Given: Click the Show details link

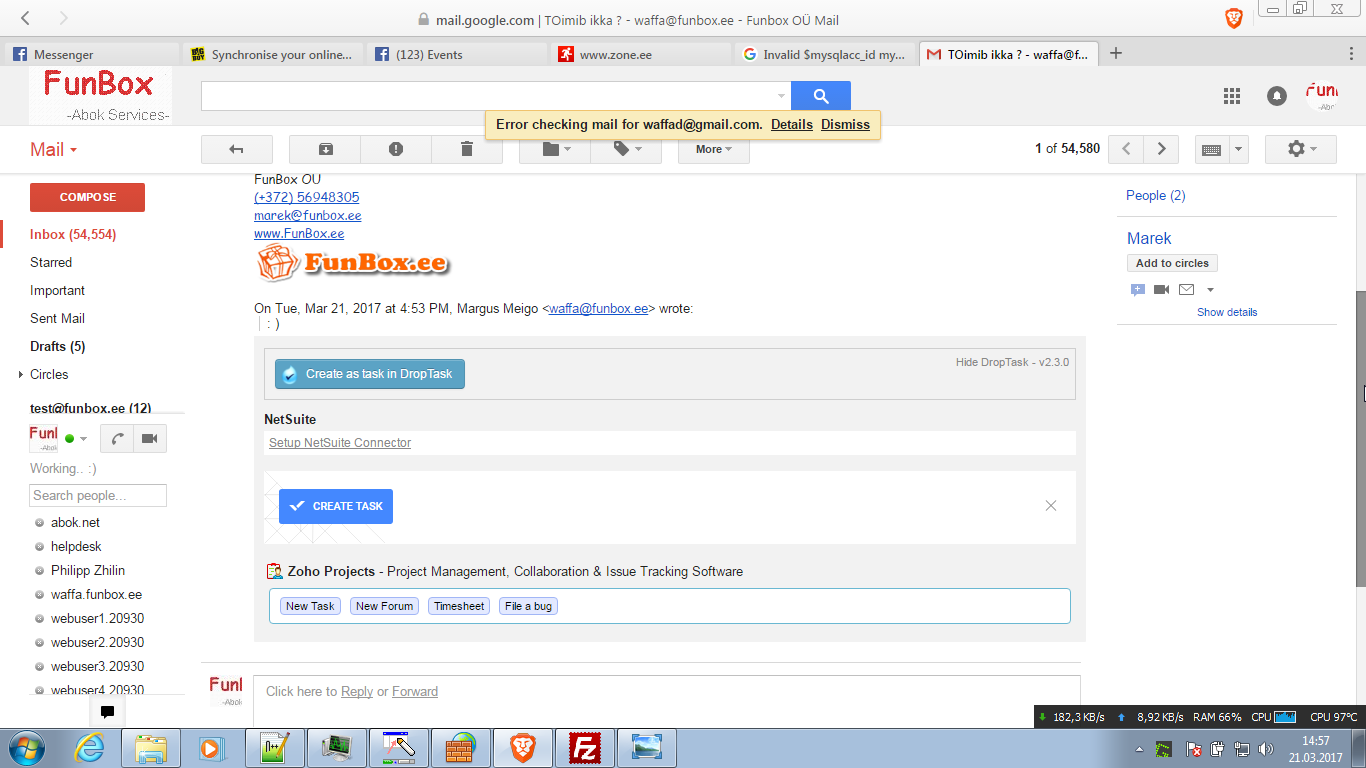Looking at the screenshot, I should [x=1227, y=312].
